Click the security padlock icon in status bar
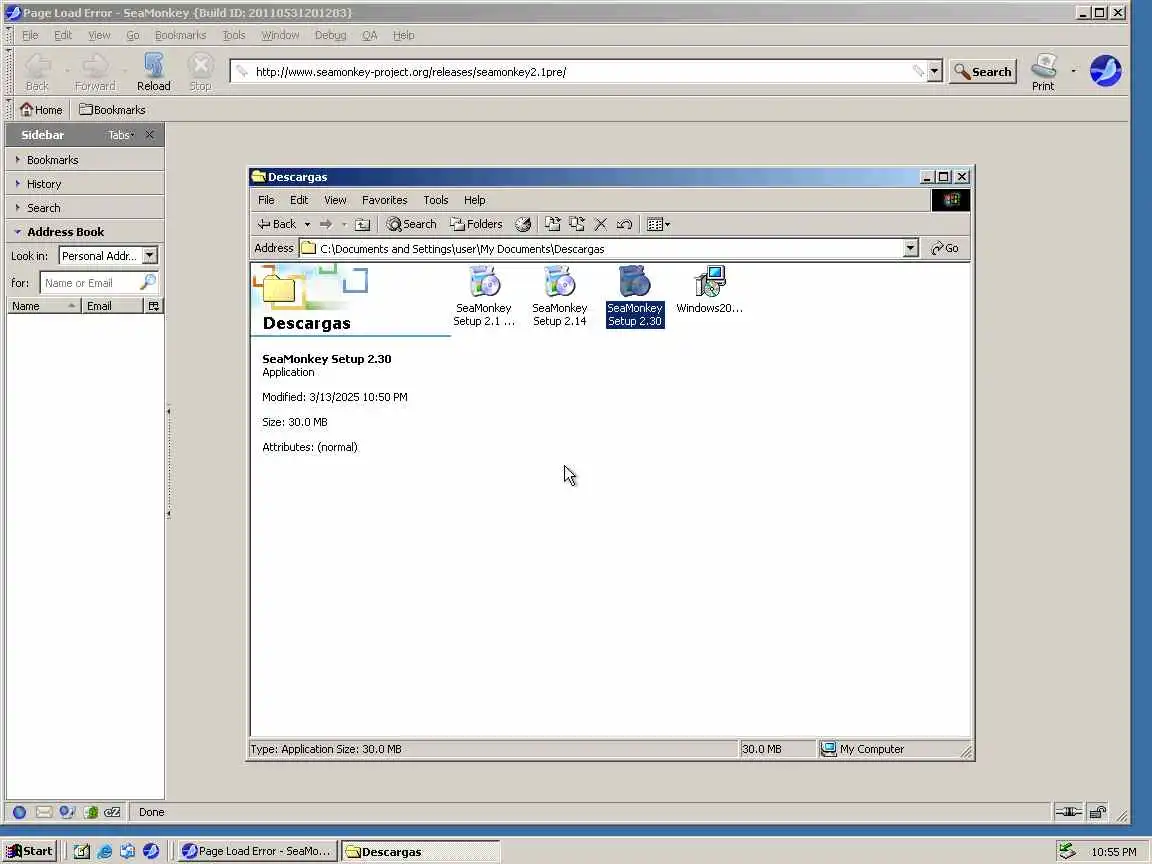This screenshot has height=864, width=1152. (x=1098, y=812)
